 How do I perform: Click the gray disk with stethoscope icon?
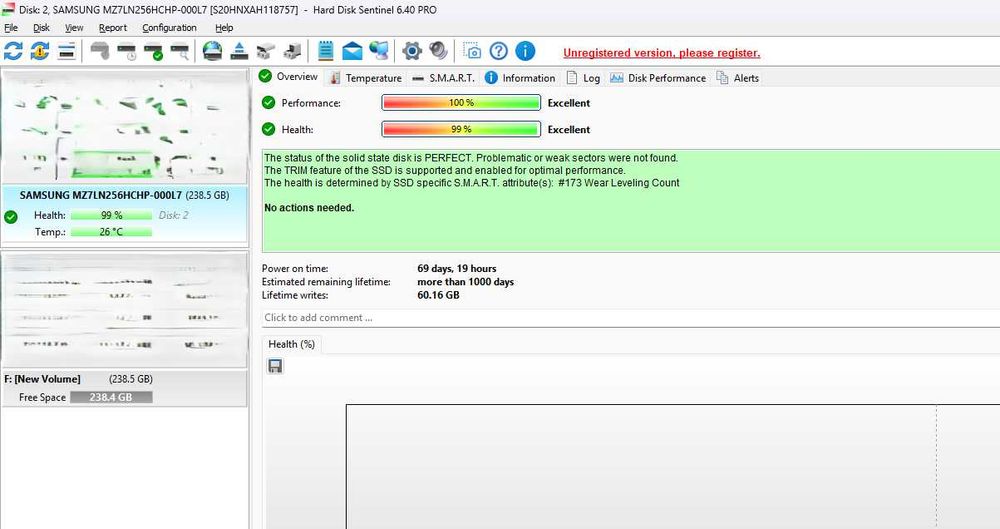pyautogui.click(x=99, y=51)
